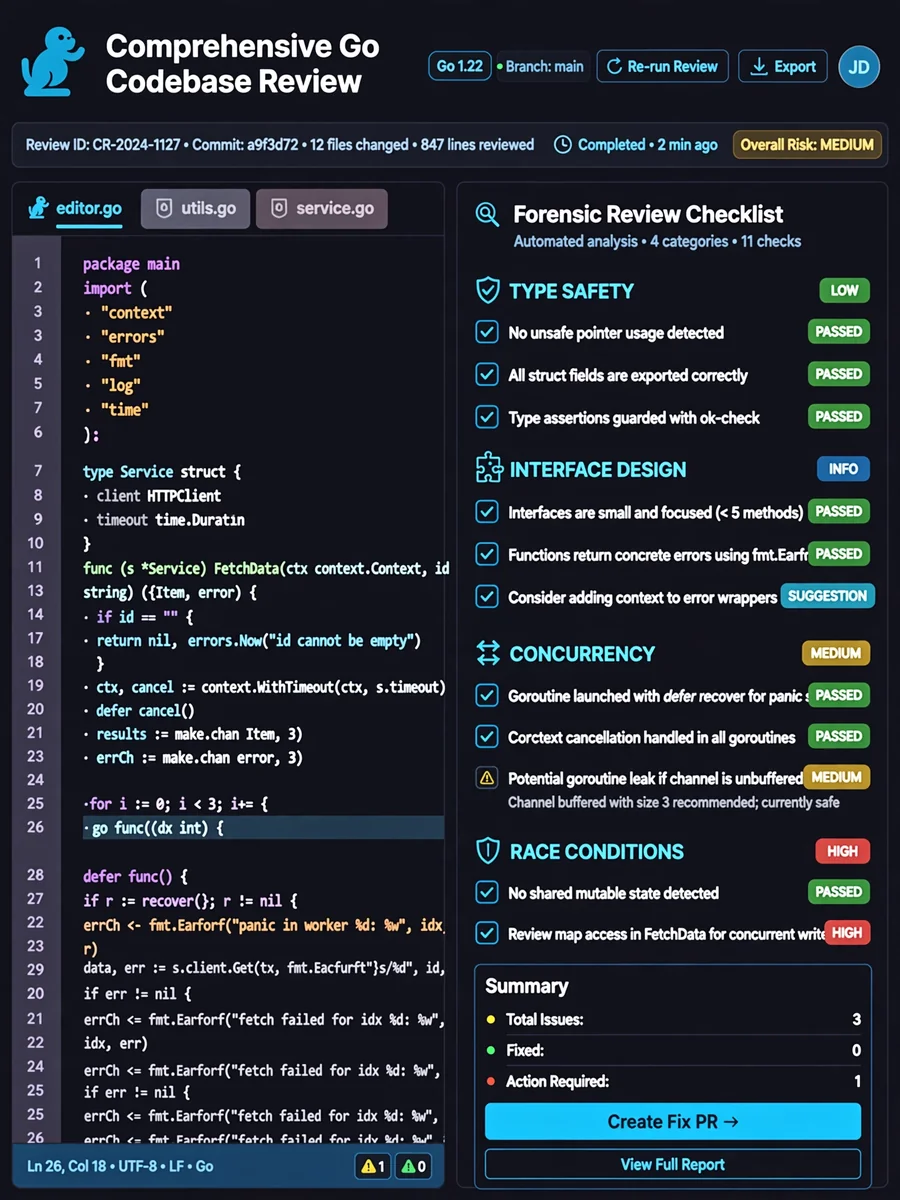Click the INFO badge on Interface Design
900x1200 pixels.
pos(843,468)
